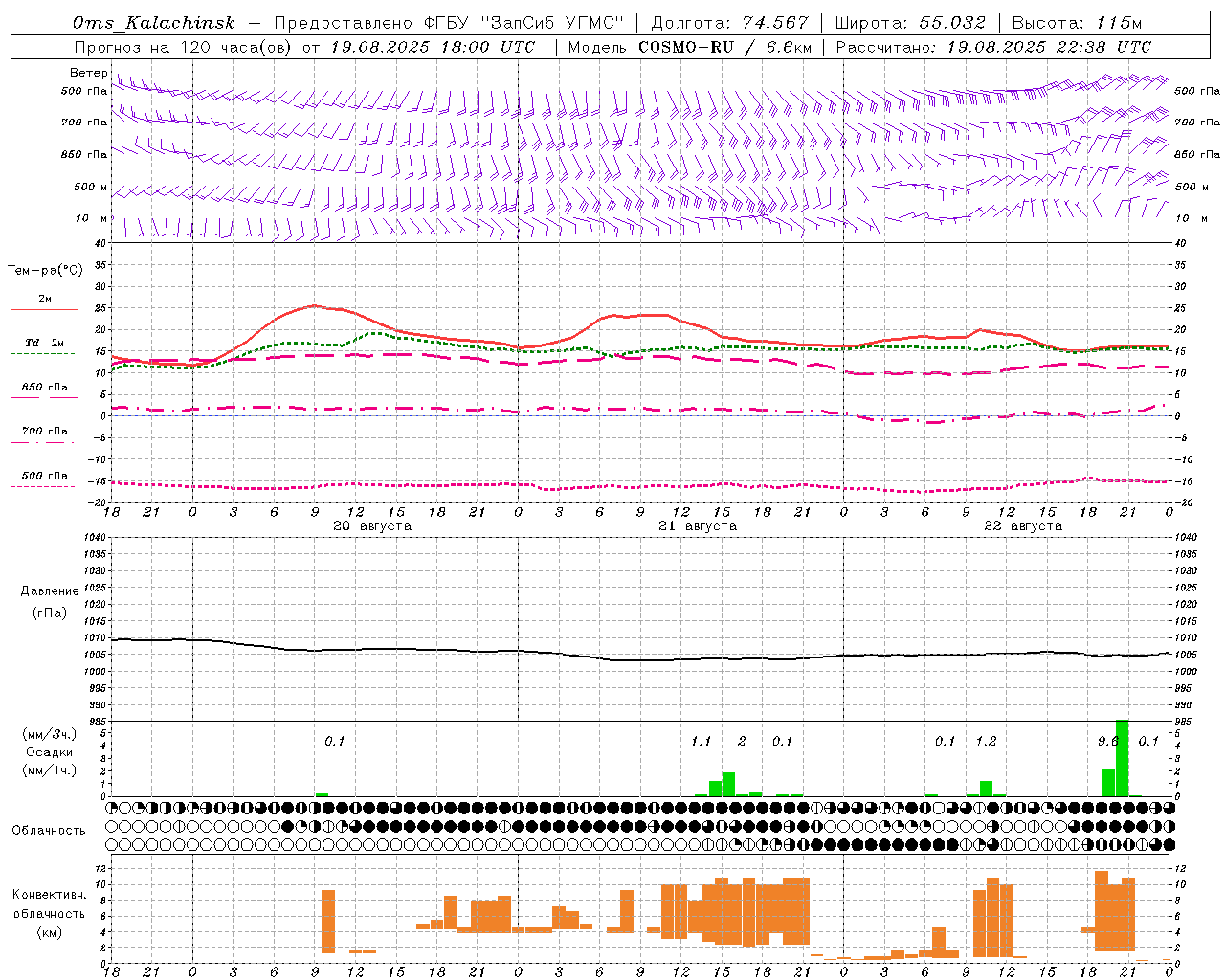Image resolution: width=1225 pixels, height=980 pixels.
Task: Click the Высота: 115м field
Action: coord(1077,23)
